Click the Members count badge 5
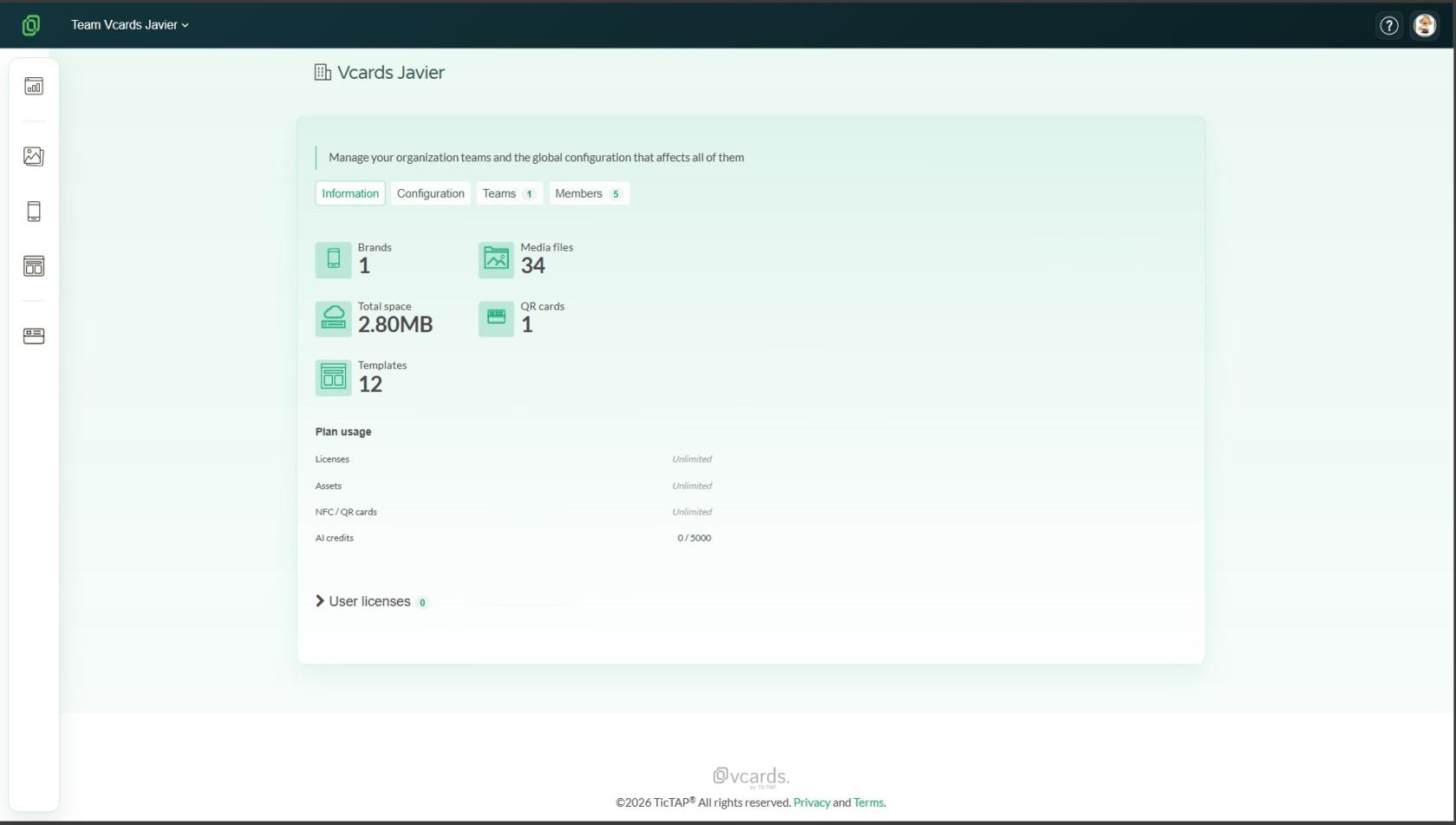Image resolution: width=1456 pixels, height=825 pixels. point(616,194)
